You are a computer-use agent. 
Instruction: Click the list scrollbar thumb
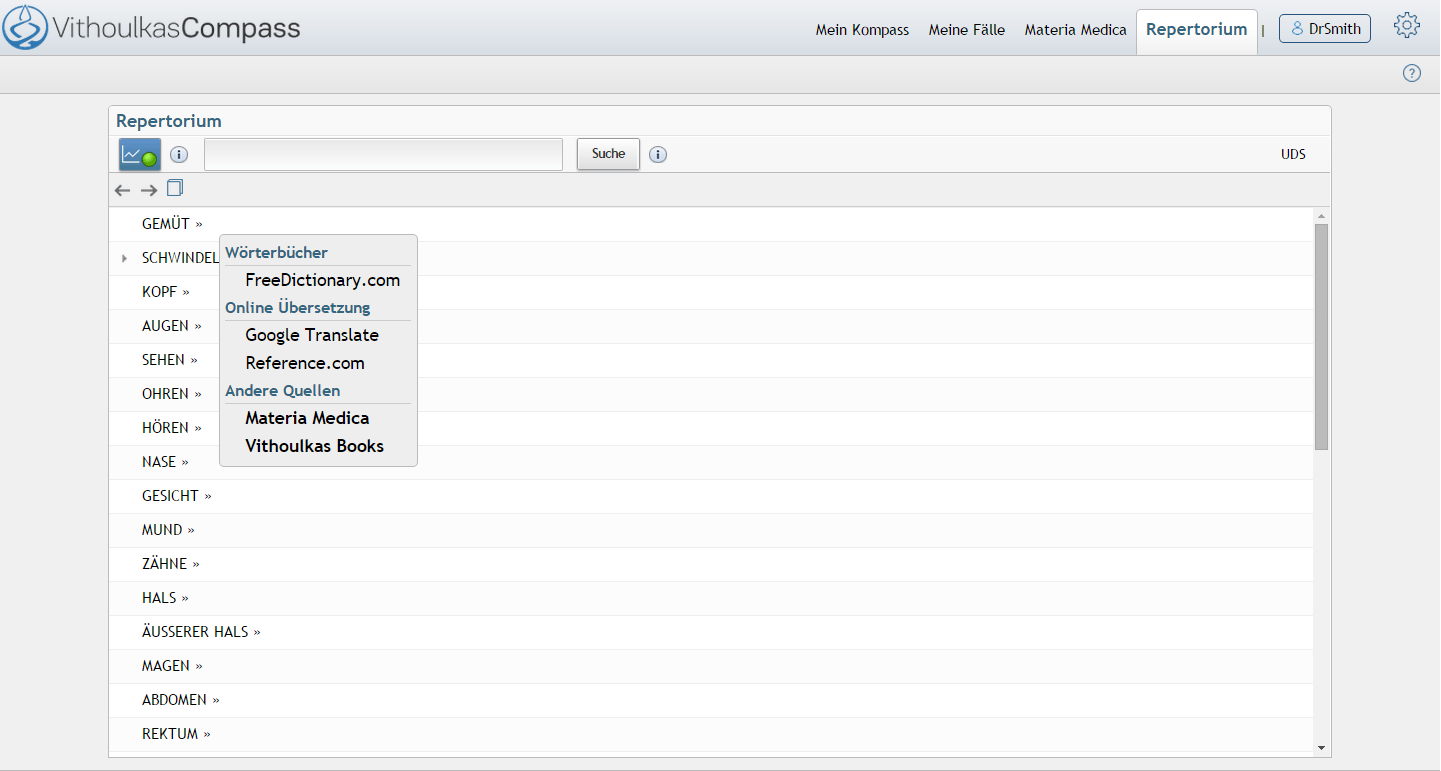click(1321, 337)
